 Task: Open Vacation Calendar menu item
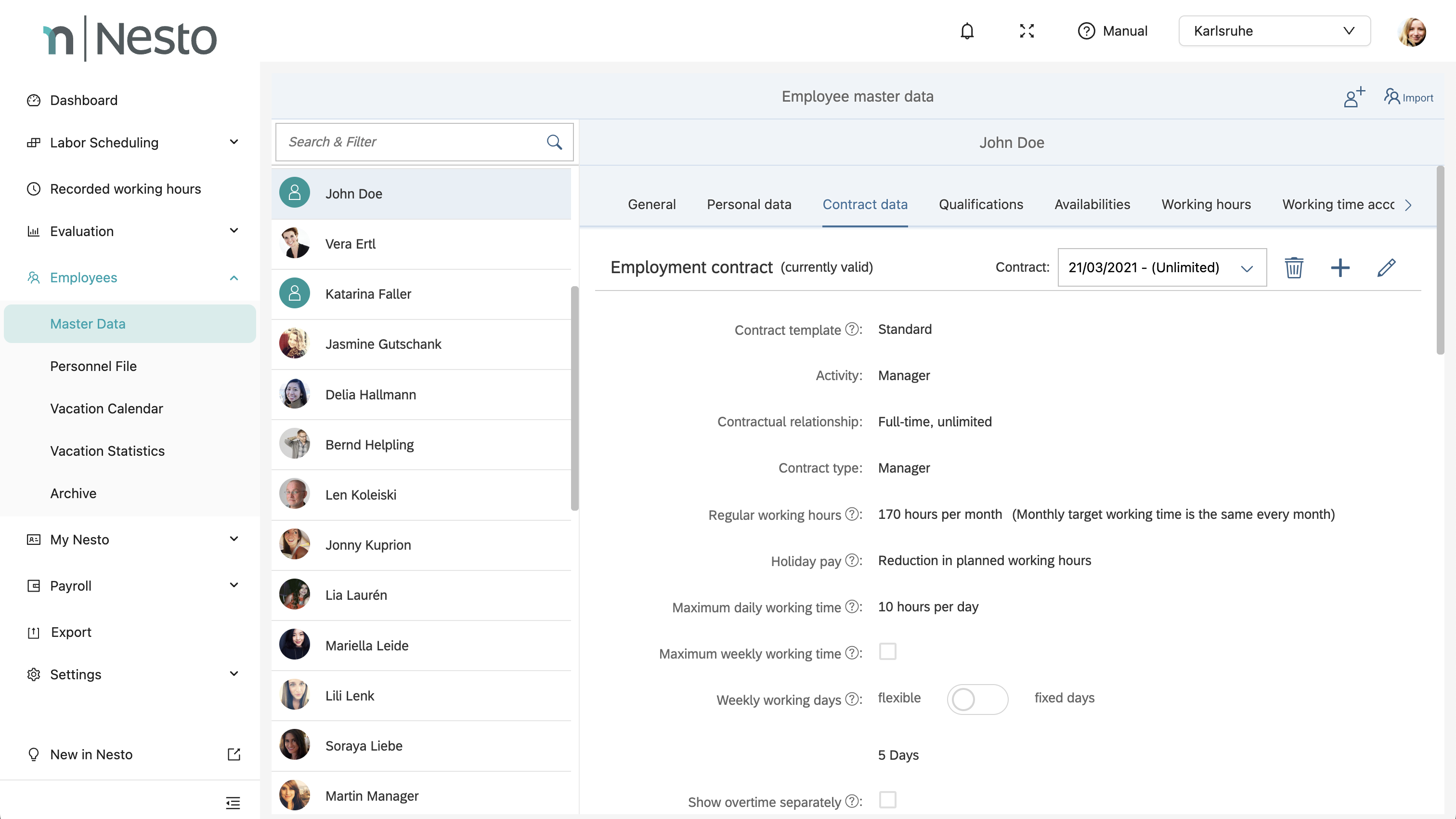coord(106,409)
